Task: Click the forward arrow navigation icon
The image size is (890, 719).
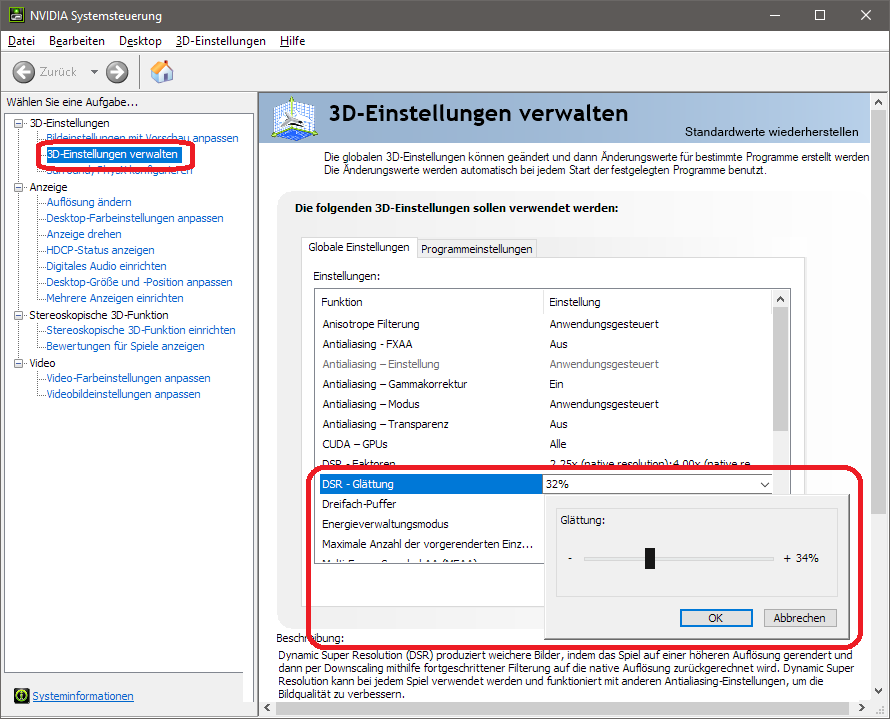Action: point(117,72)
